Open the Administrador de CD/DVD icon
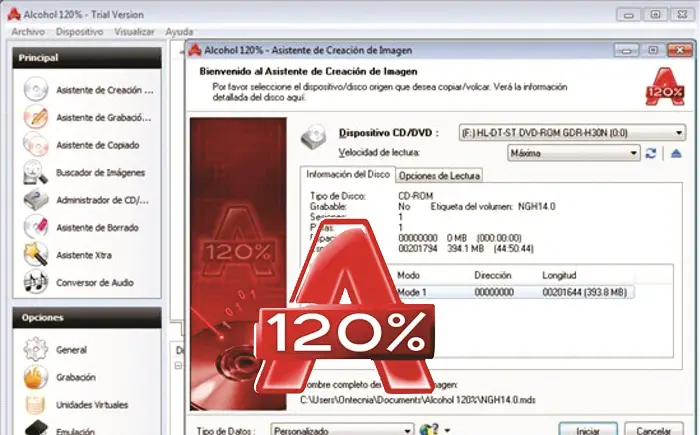This screenshot has height=435, width=700. click(36, 200)
